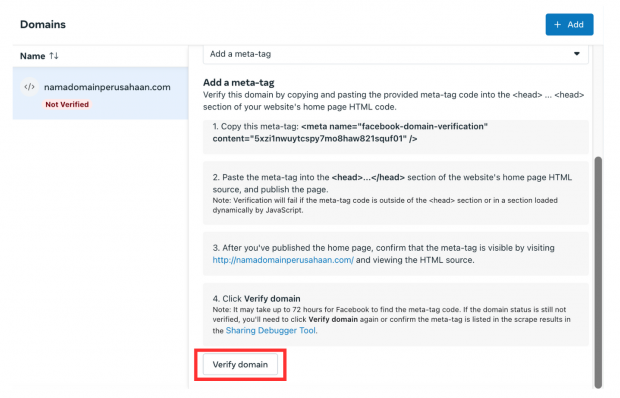Click the vertical scrollbar thumb

pyautogui.click(x=598, y=272)
